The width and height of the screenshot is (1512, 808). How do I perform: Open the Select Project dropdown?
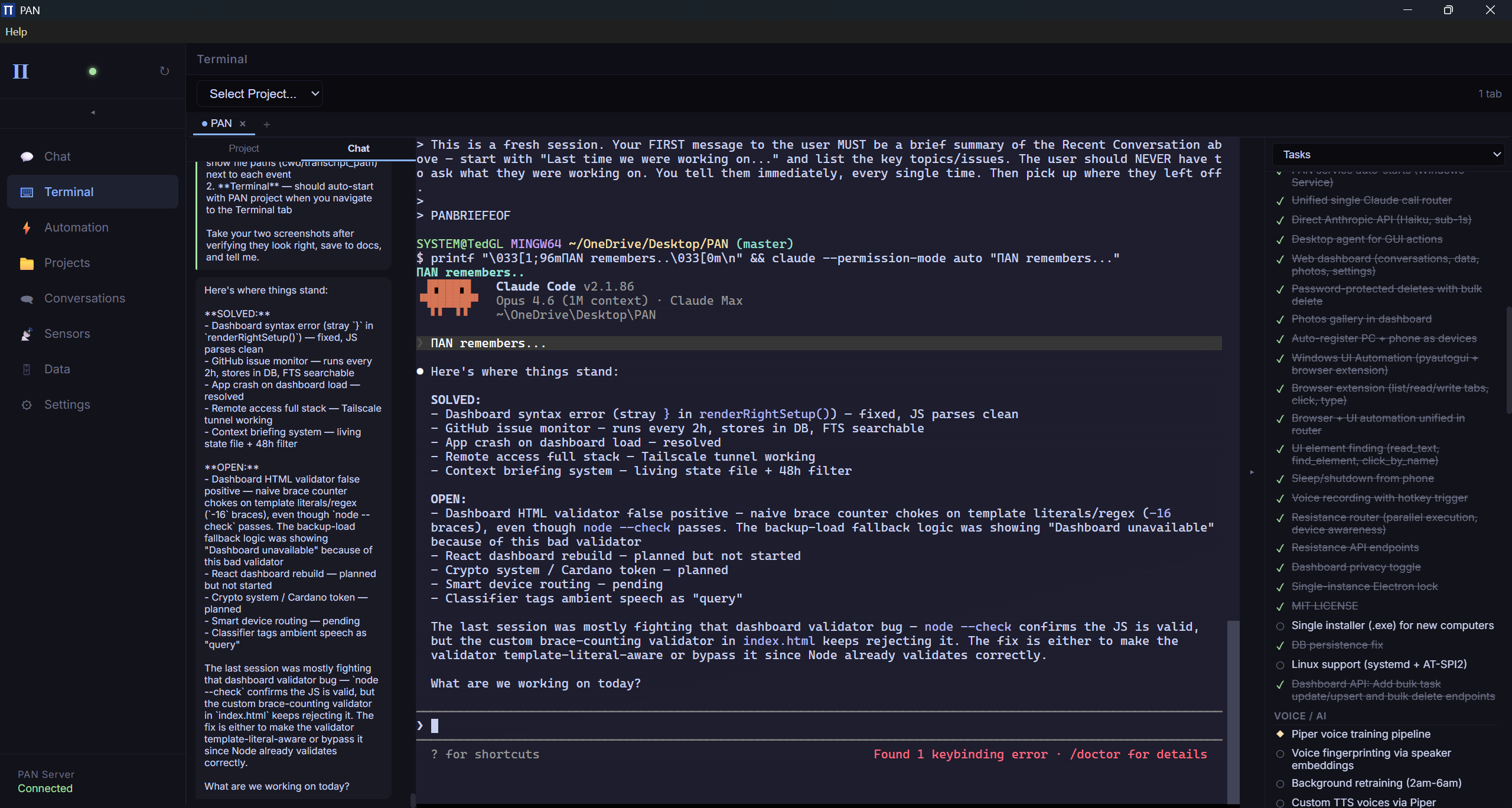pyautogui.click(x=259, y=94)
